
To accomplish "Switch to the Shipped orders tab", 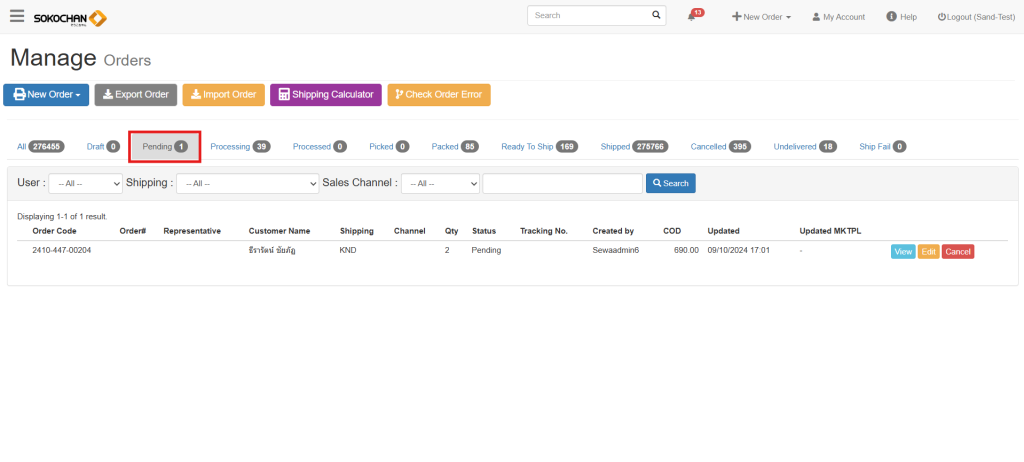I will click(x=633, y=147).
